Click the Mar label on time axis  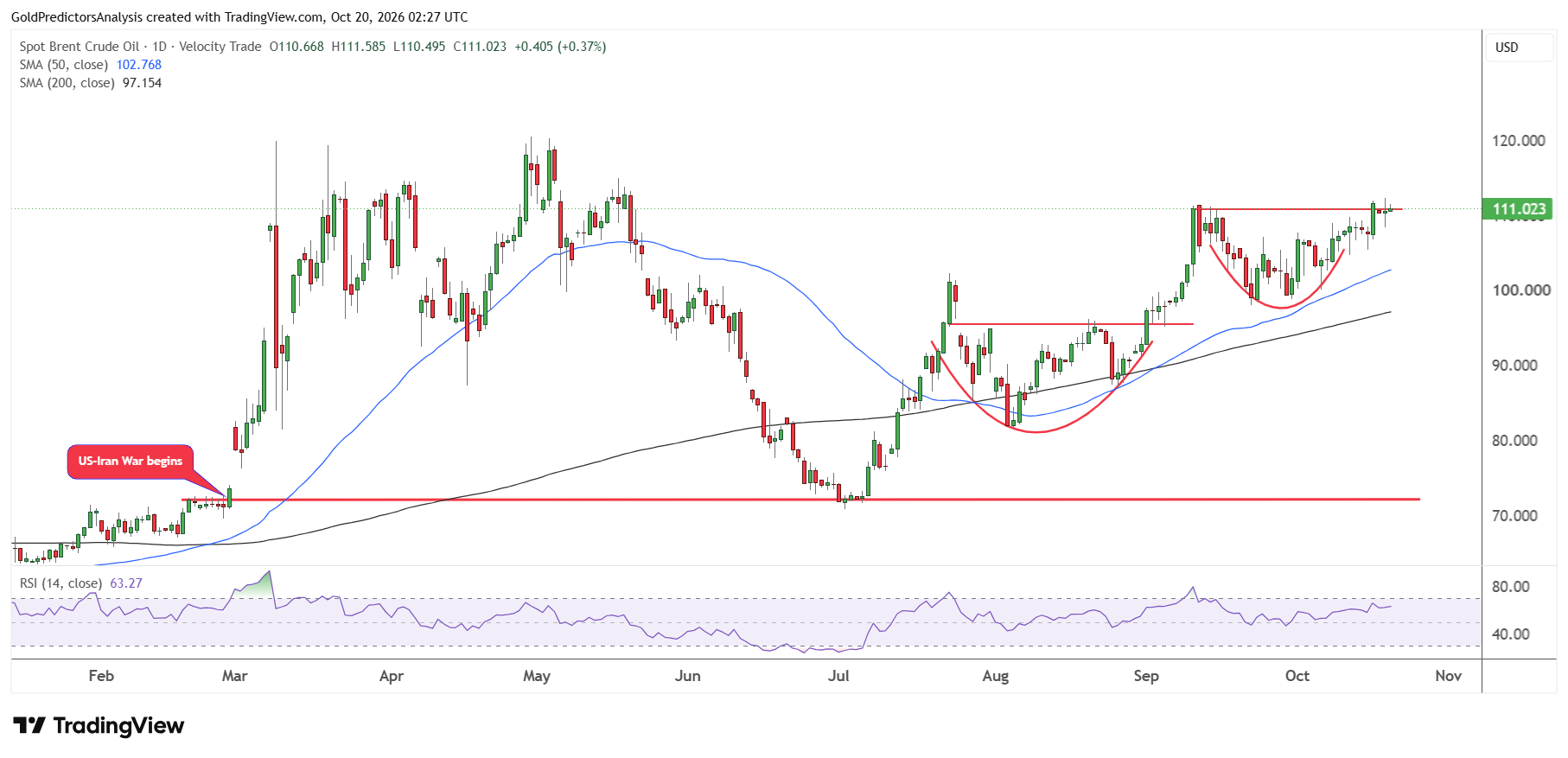(x=235, y=676)
